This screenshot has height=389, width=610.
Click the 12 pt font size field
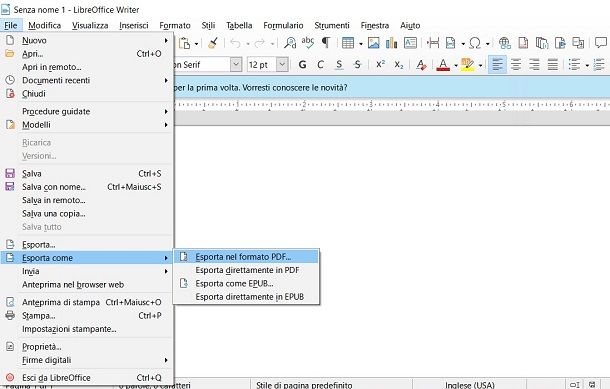point(262,65)
